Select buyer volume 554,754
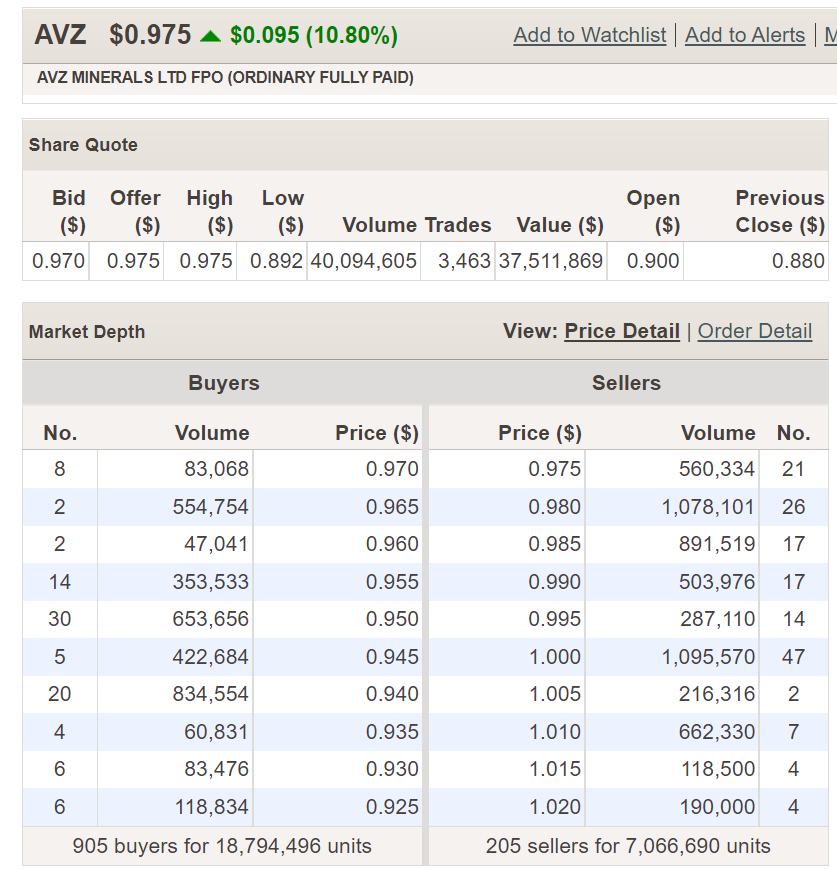Image resolution: width=837 pixels, height=869 pixels. tap(211, 507)
